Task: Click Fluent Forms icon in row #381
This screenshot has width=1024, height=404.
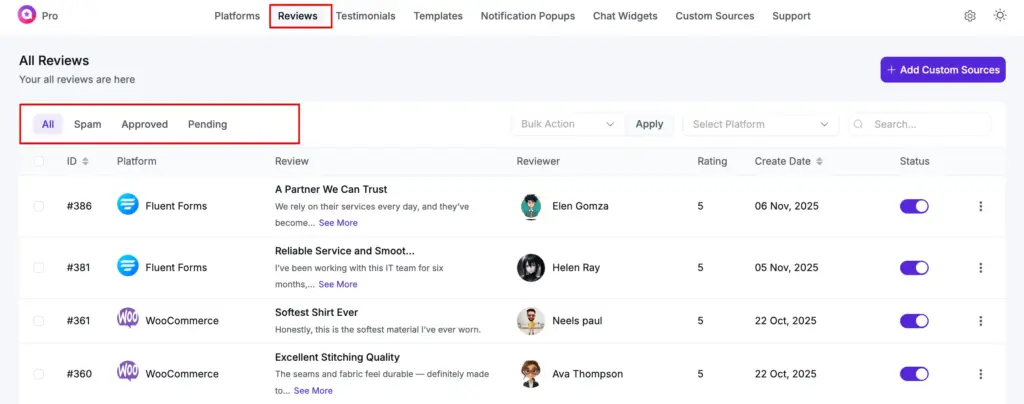Action: pos(128,267)
